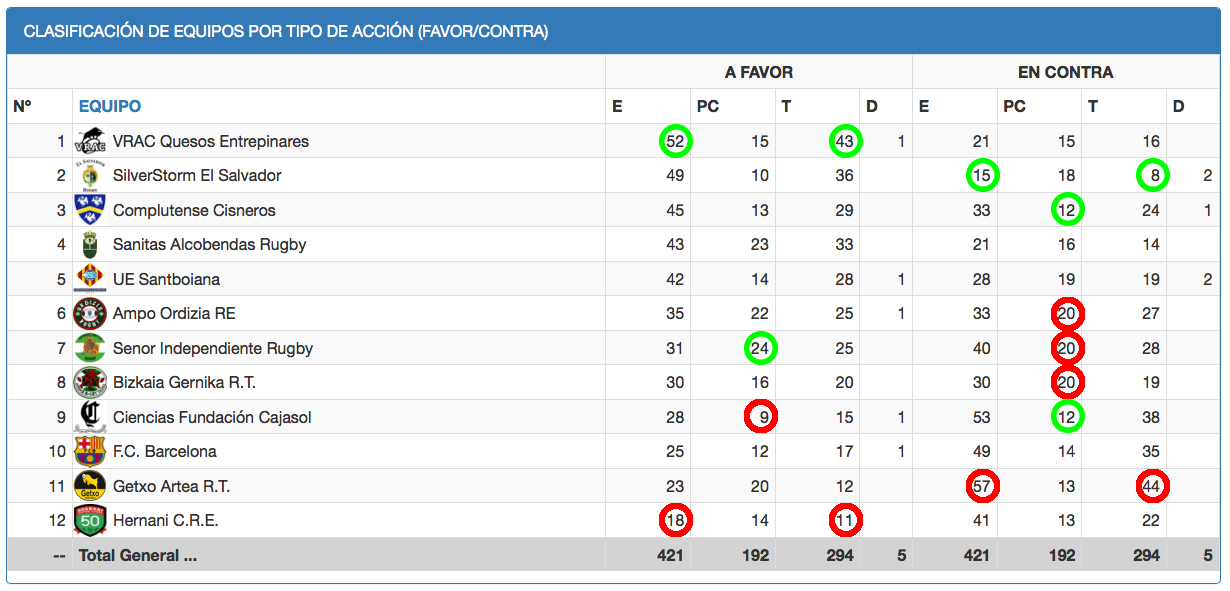Click red-circled 57 in Getxo row
The width and height of the screenshot is (1230, 591).
pos(982,487)
